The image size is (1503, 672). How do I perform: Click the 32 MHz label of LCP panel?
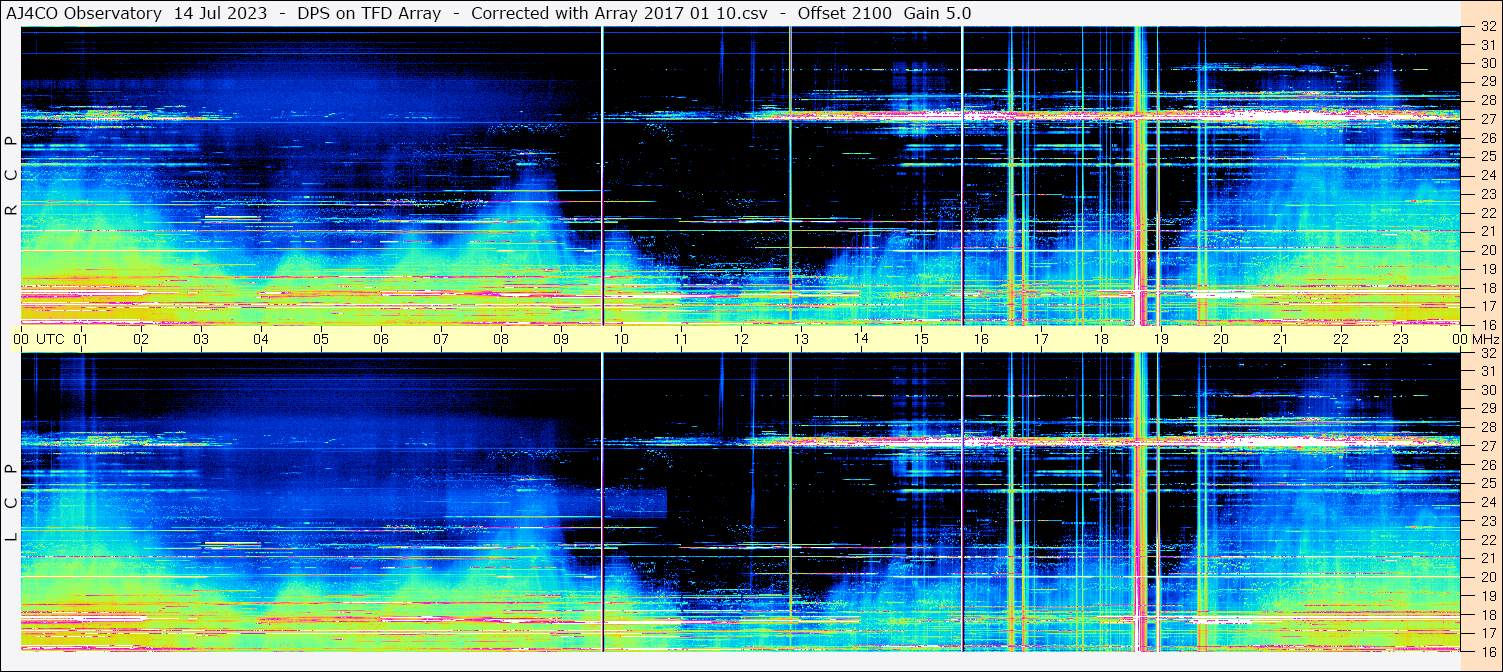point(1487,353)
